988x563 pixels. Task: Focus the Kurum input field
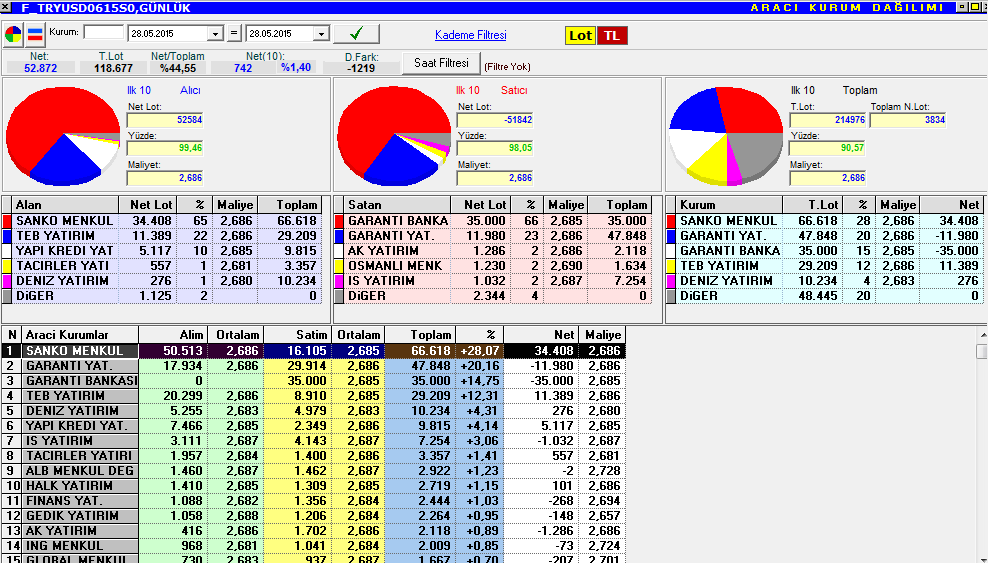click(103, 32)
